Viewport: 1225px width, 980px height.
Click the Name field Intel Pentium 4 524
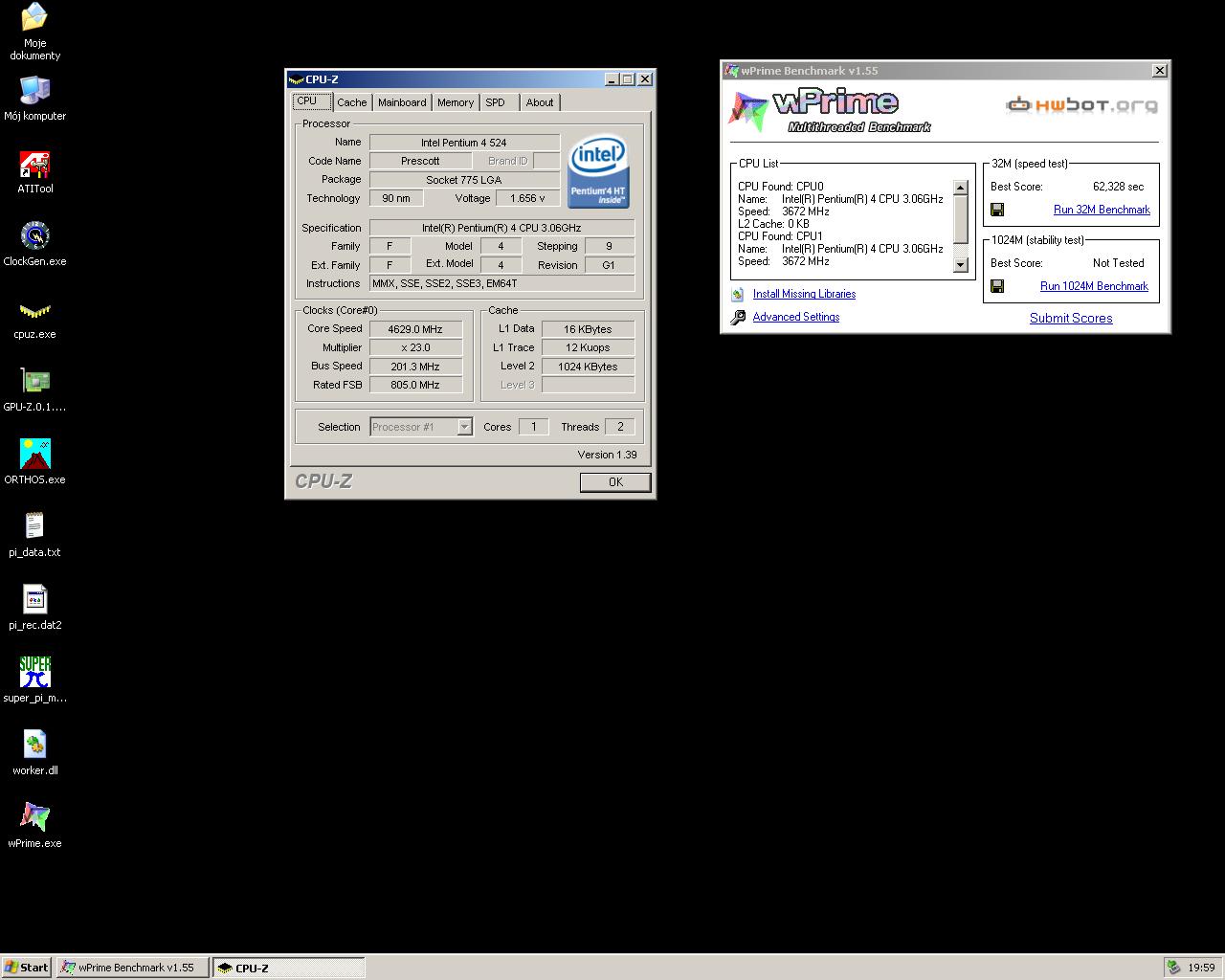(x=464, y=143)
